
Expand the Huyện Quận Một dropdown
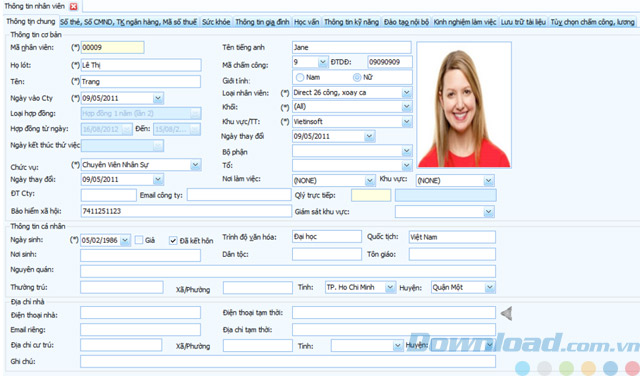489,287
